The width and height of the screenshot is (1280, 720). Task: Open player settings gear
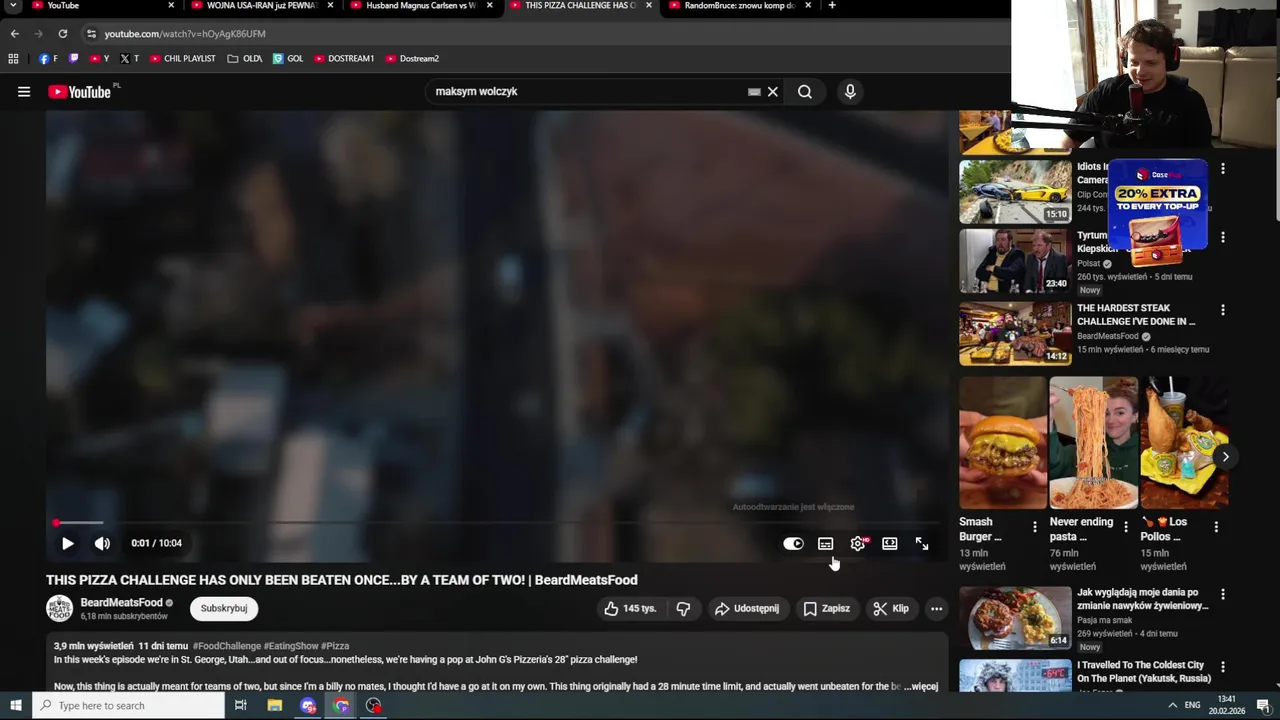[858, 543]
